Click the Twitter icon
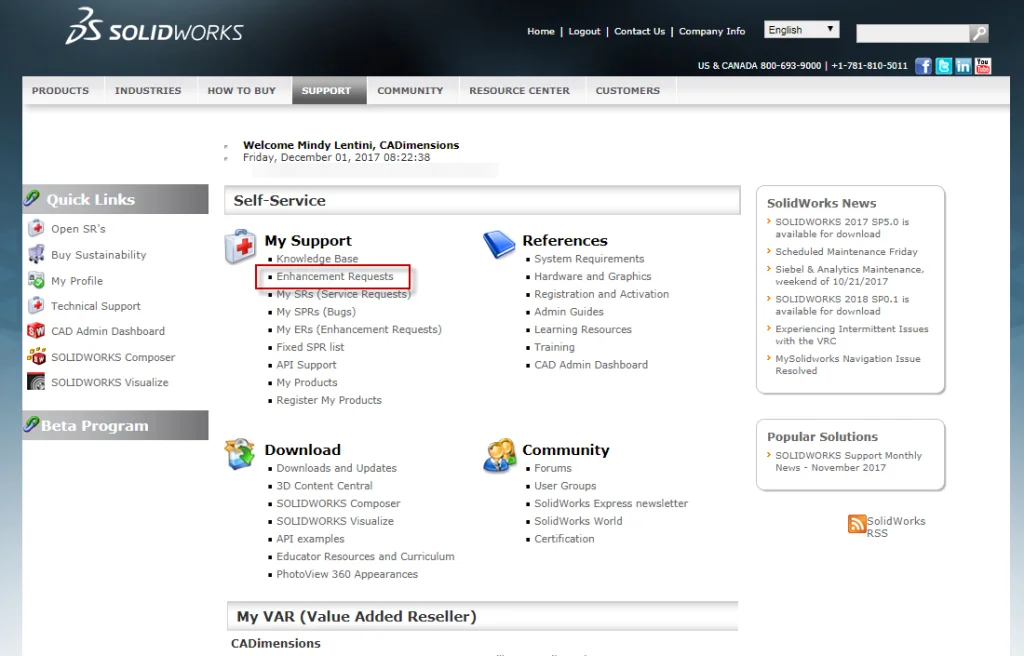Screen dimensions: 1024x656 coord(942,64)
